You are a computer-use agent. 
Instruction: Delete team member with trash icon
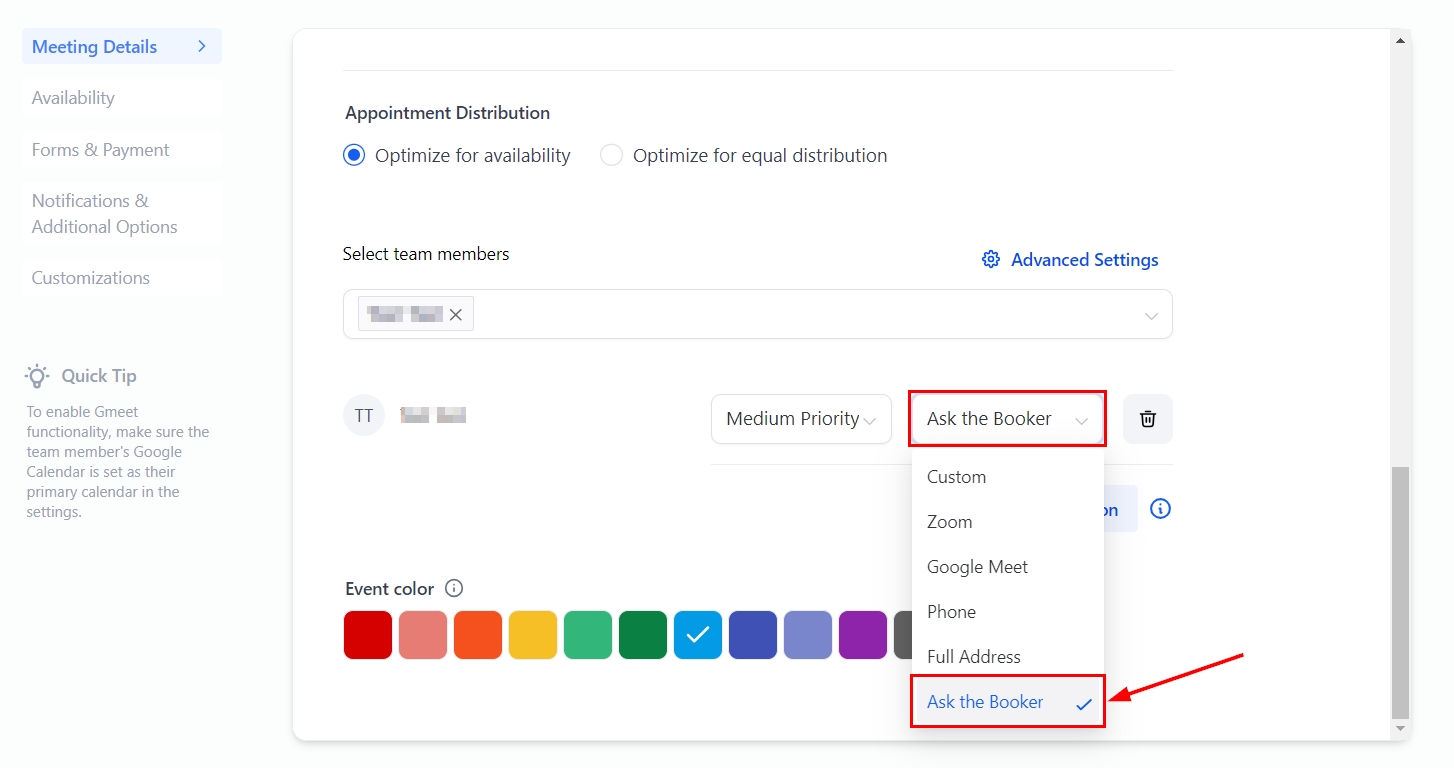point(1147,419)
